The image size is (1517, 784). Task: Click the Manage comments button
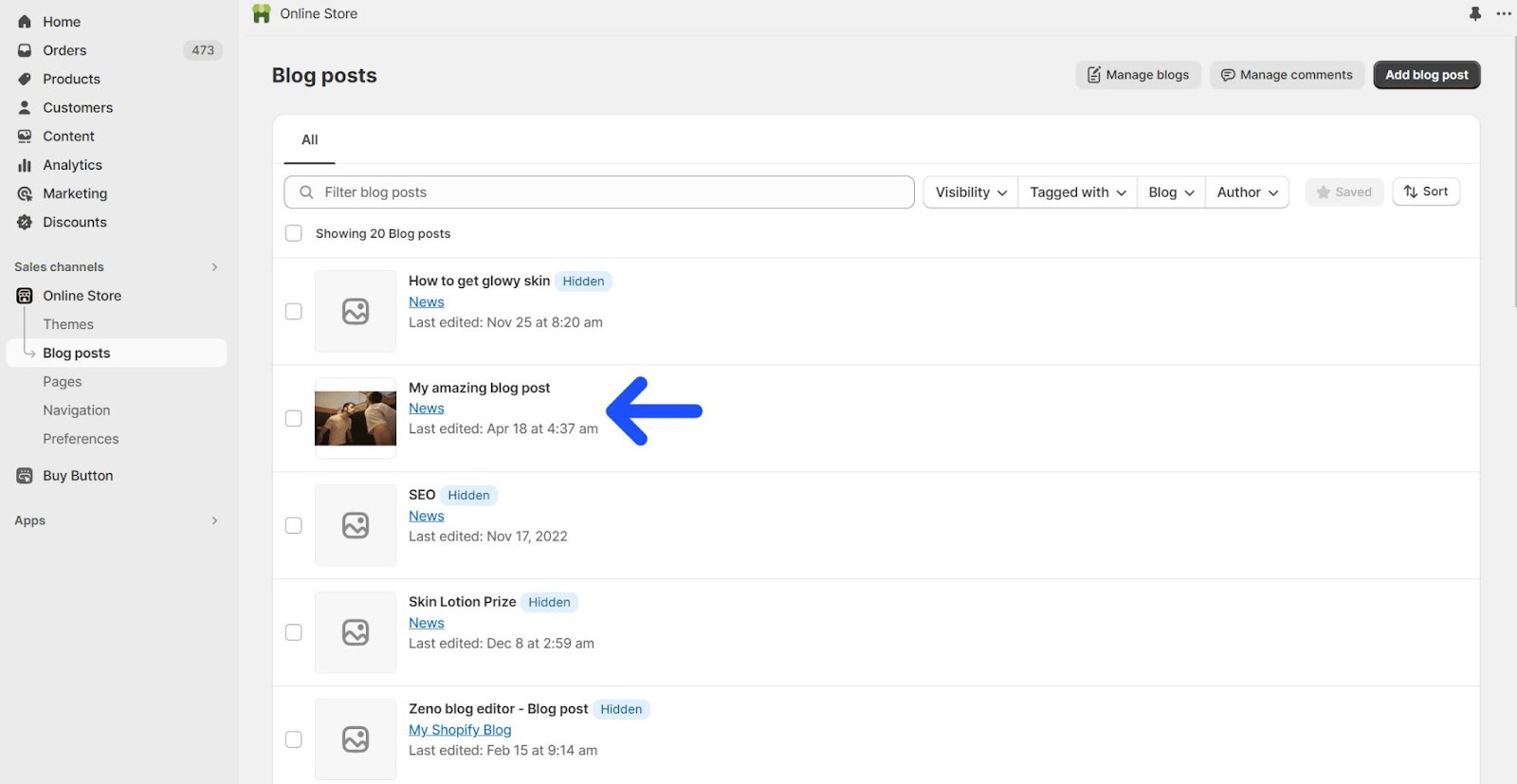(x=1287, y=75)
